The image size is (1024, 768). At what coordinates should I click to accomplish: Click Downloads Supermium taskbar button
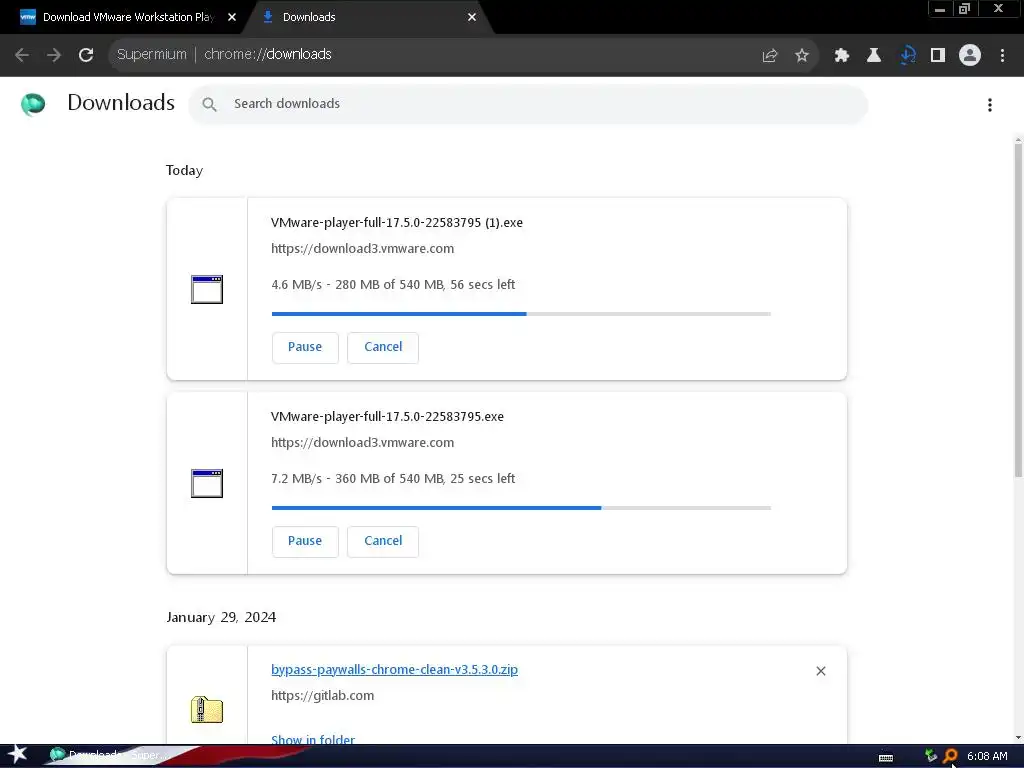click(110, 756)
